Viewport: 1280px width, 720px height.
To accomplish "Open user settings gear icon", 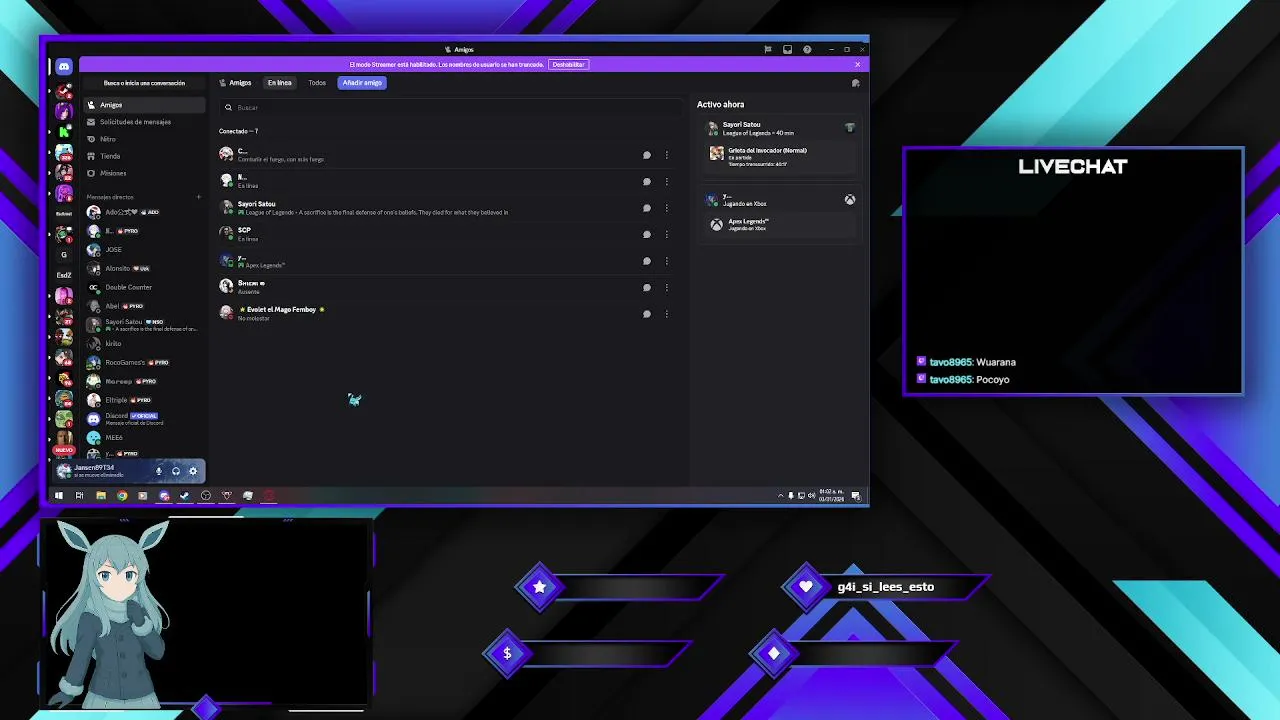I will [x=193, y=471].
